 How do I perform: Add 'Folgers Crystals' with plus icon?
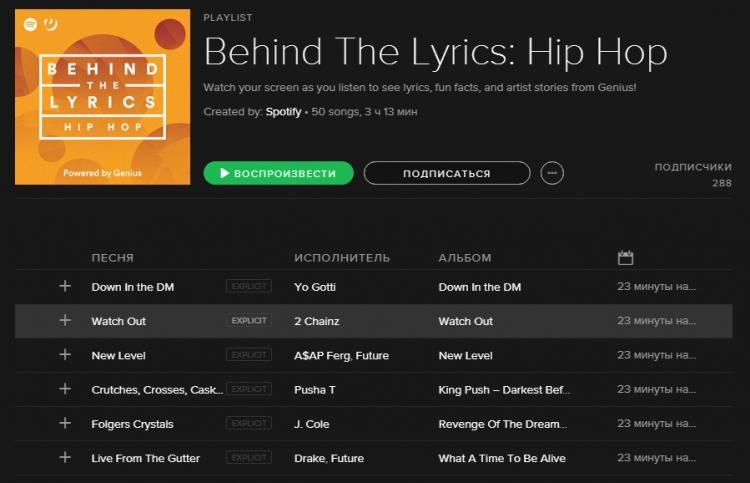[x=65, y=423]
